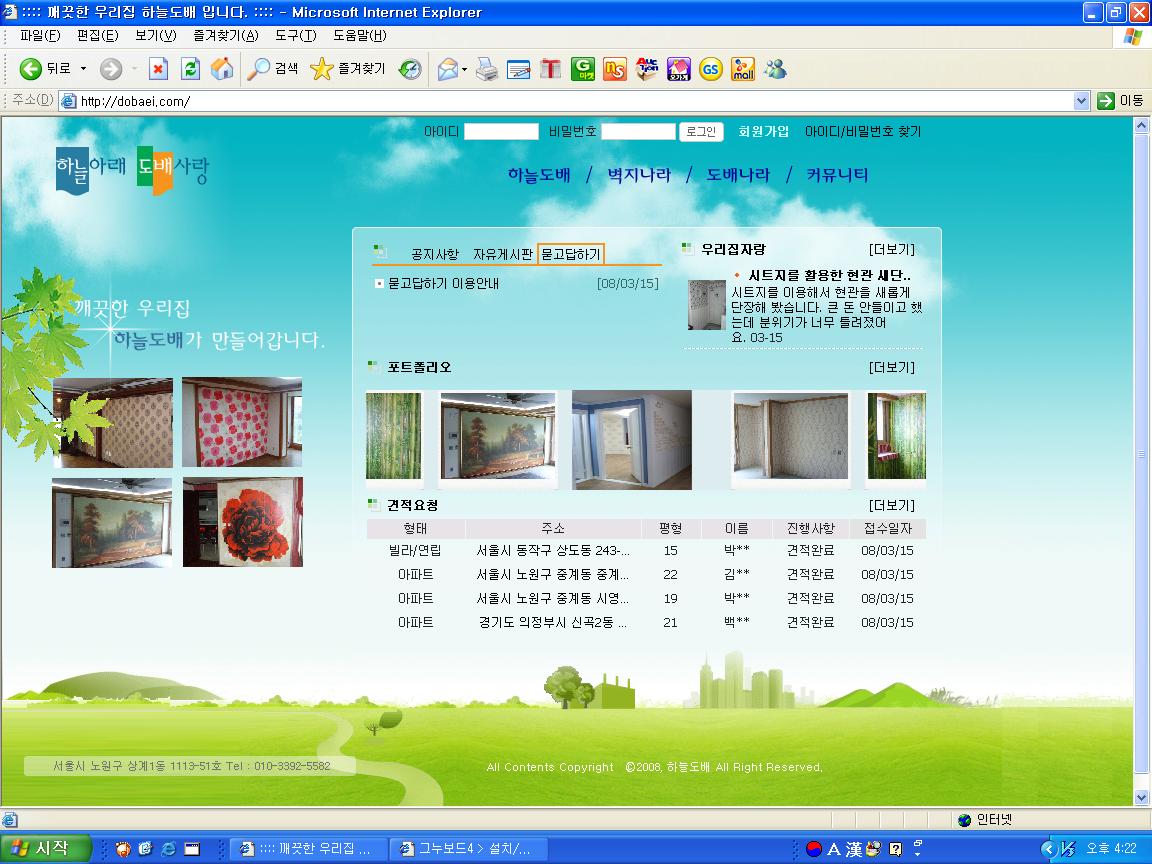Image resolution: width=1152 pixels, height=864 pixels.
Task: Click the Mail envelope toolbar icon
Action: (446, 69)
